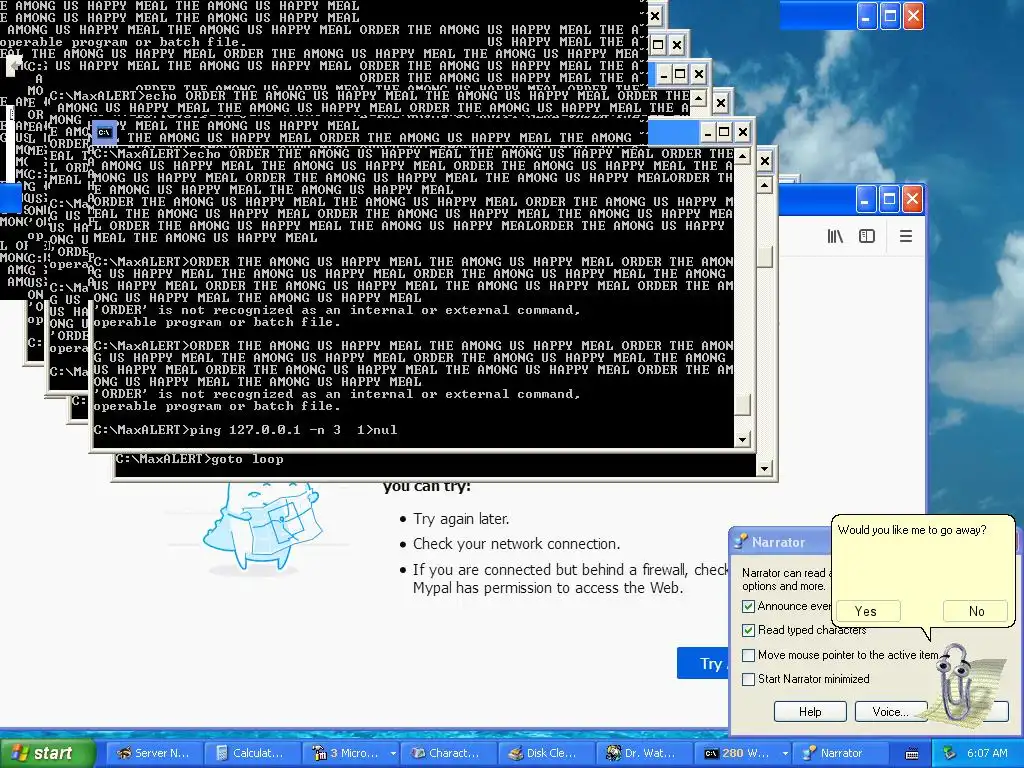The image size is (1024, 768).
Task: Switch to Calculator in the taskbar
Action: 252,753
